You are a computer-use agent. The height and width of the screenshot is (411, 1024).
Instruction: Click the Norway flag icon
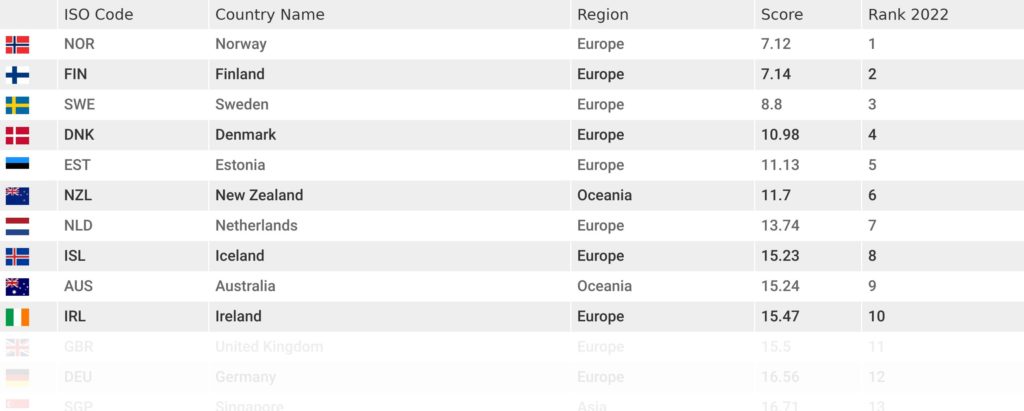(x=17, y=44)
